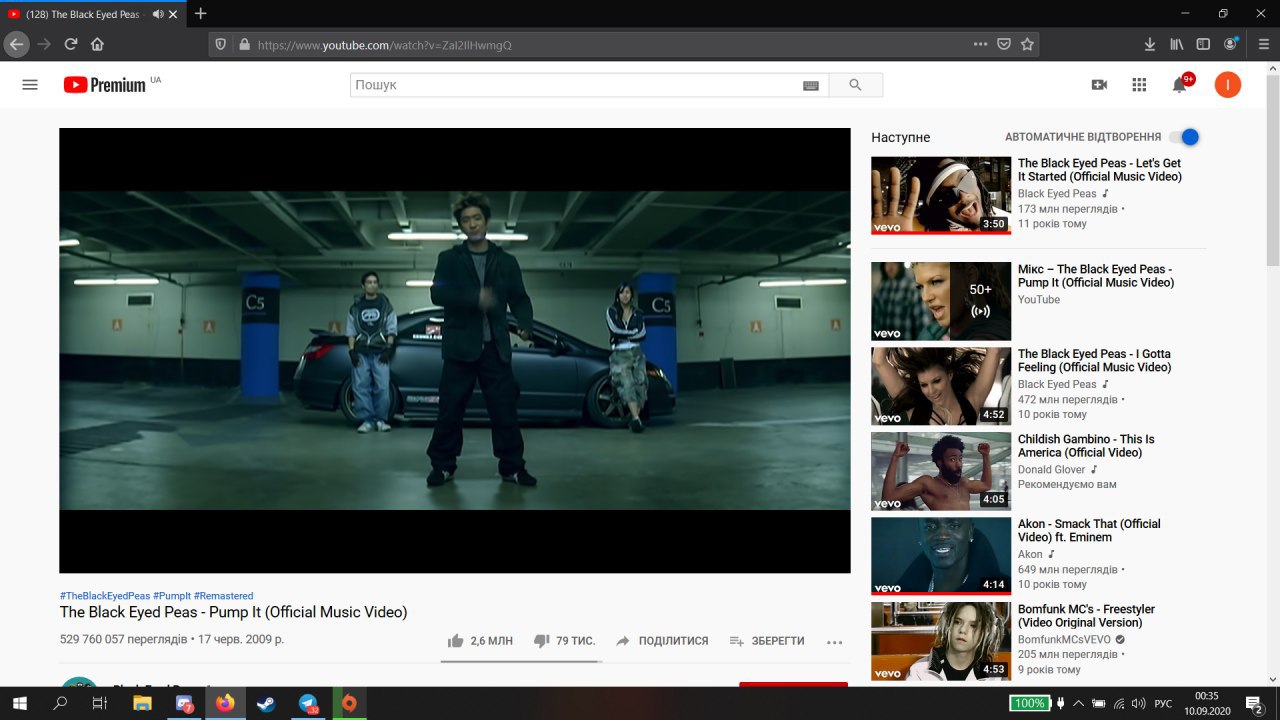
Task: Go back with Firefox back arrow
Action: click(x=16, y=44)
